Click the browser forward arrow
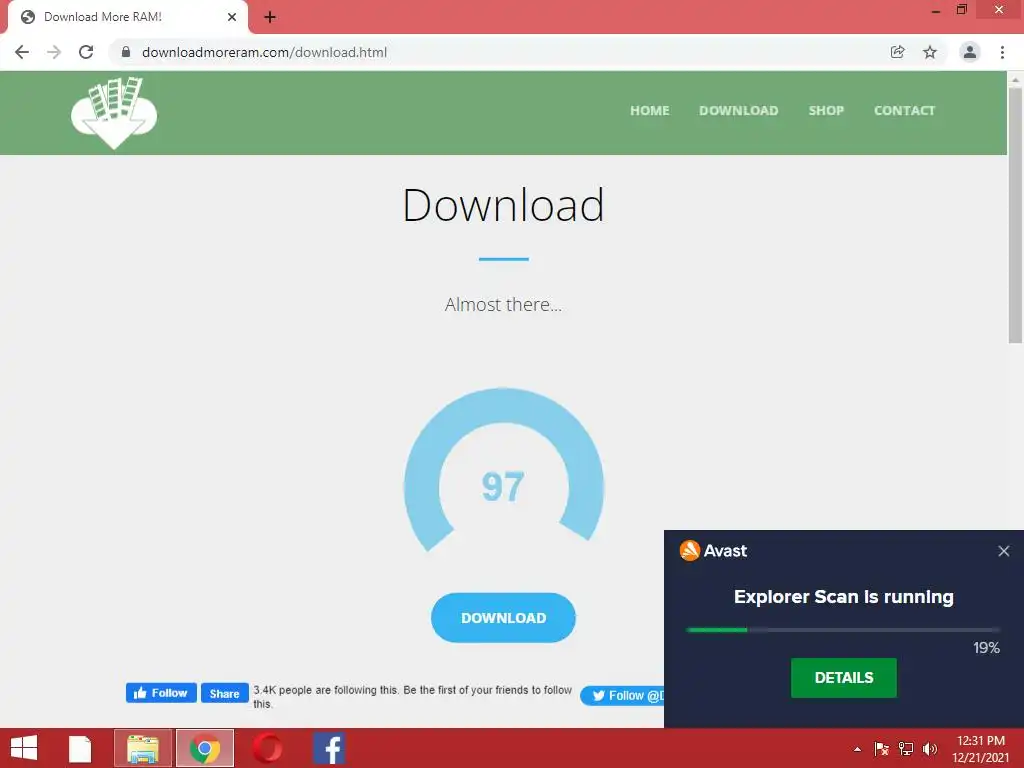The height and width of the screenshot is (768, 1024). (x=54, y=52)
